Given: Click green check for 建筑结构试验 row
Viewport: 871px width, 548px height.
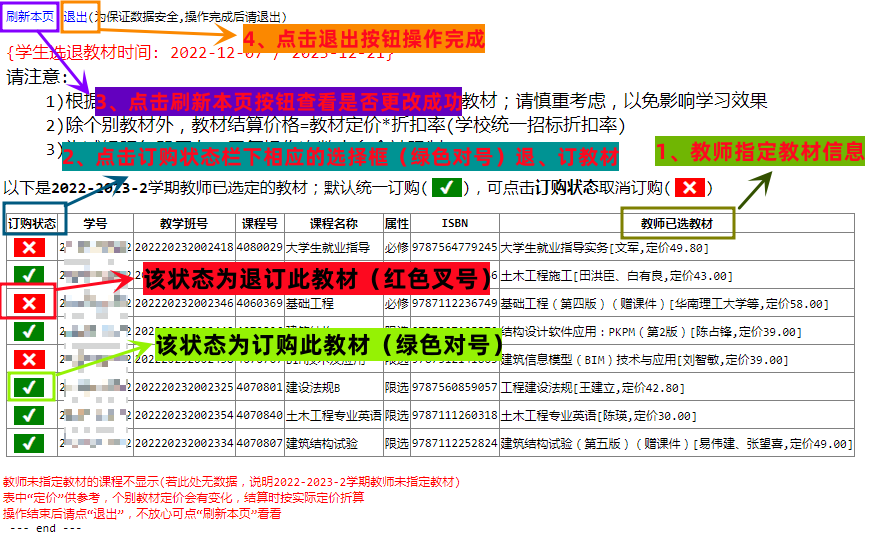Looking at the screenshot, I should point(30,443).
